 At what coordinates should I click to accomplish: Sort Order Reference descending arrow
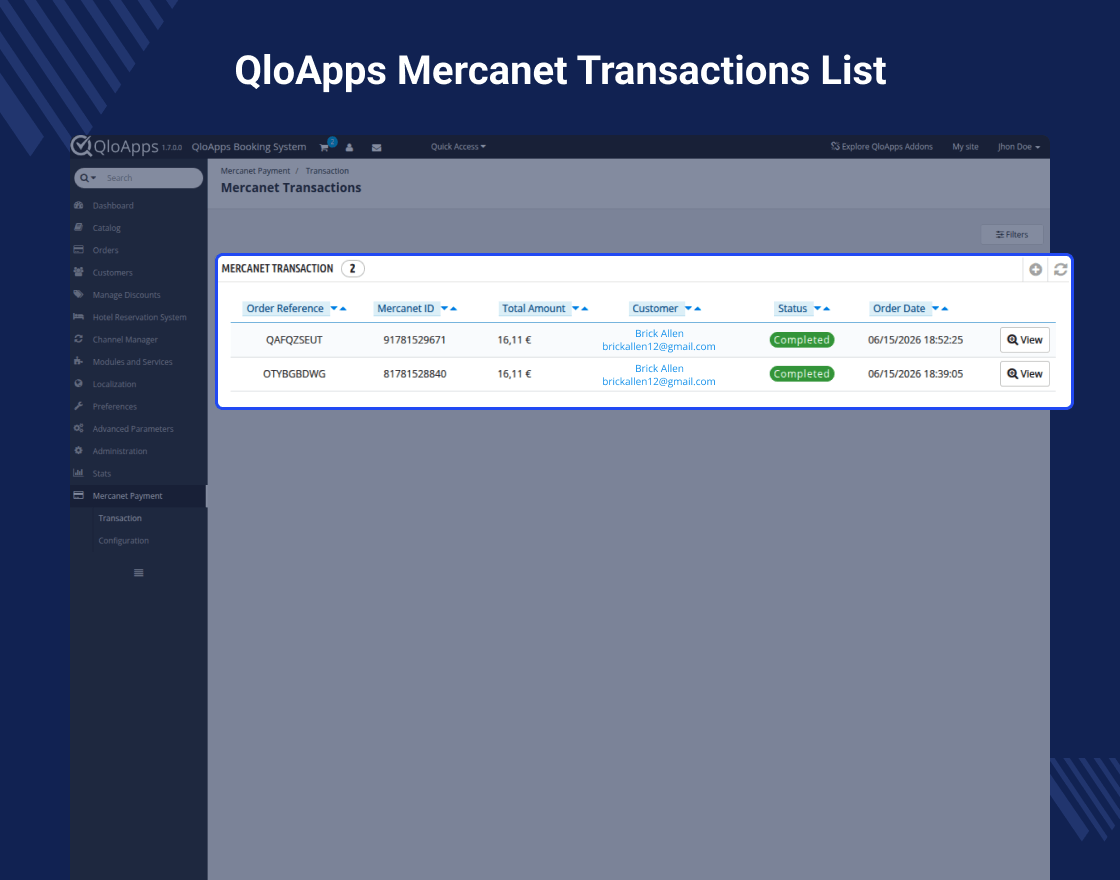pyautogui.click(x=334, y=309)
